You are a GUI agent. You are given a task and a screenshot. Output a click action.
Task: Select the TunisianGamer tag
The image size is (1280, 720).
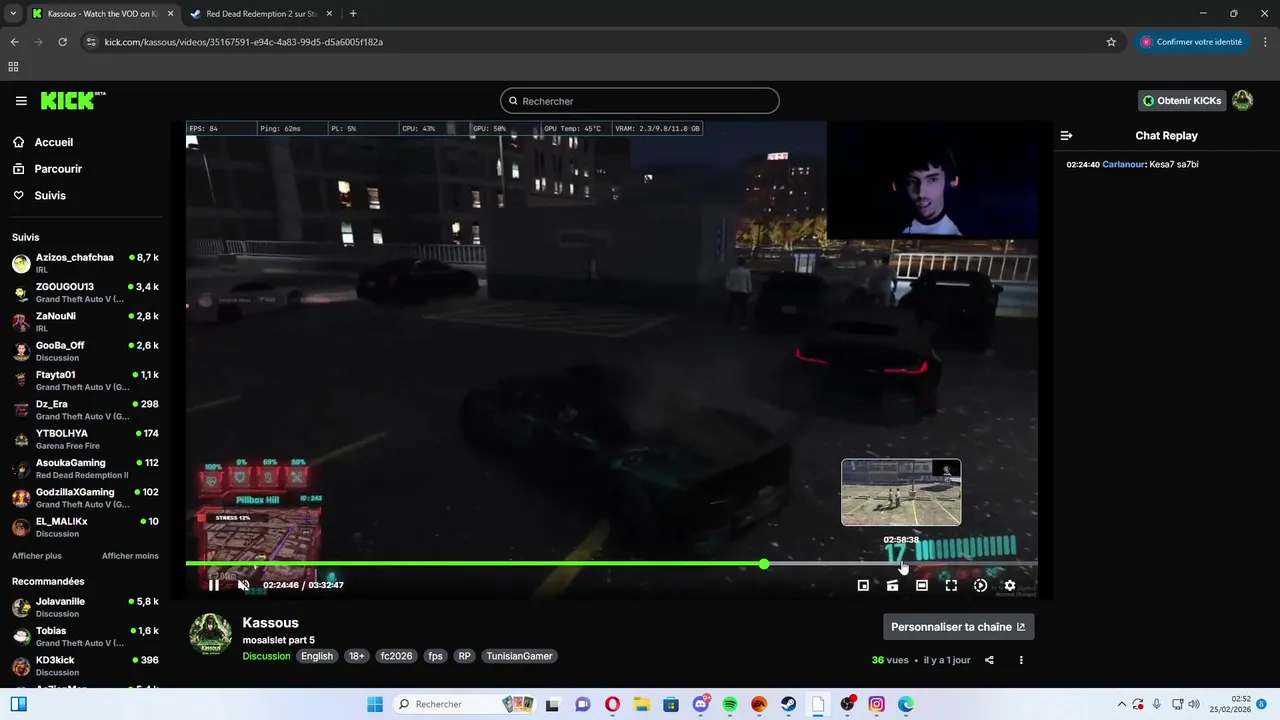(519, 656)
